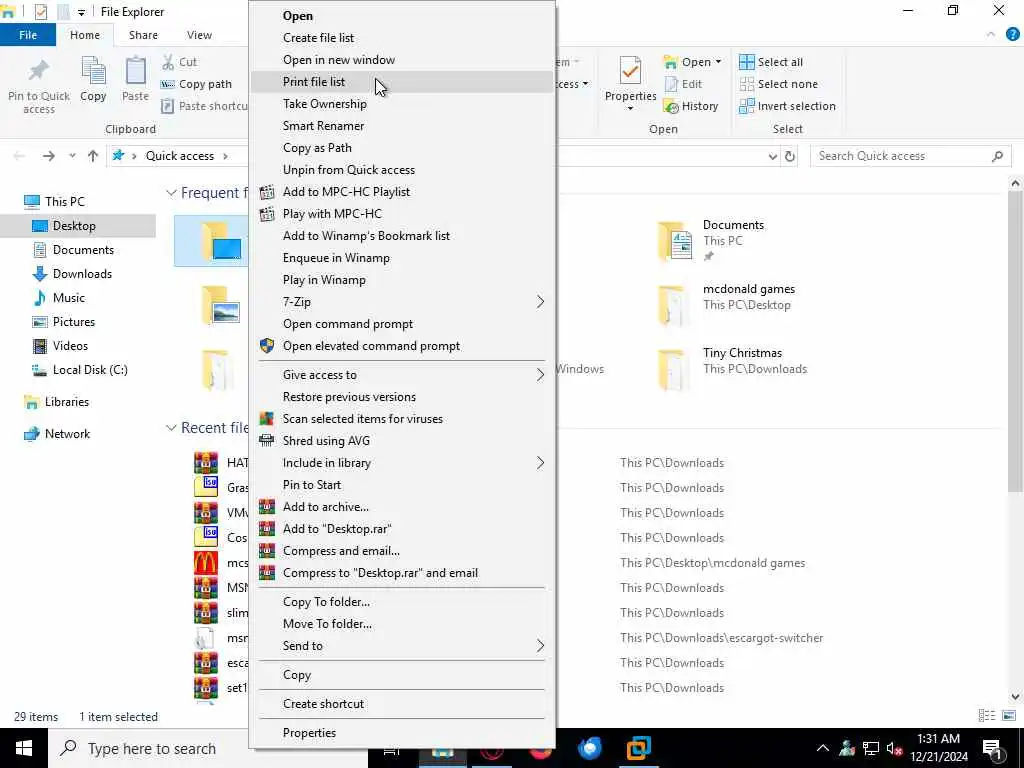Open the File tab
Screen dimensions: 1024x768
[28, 35]
